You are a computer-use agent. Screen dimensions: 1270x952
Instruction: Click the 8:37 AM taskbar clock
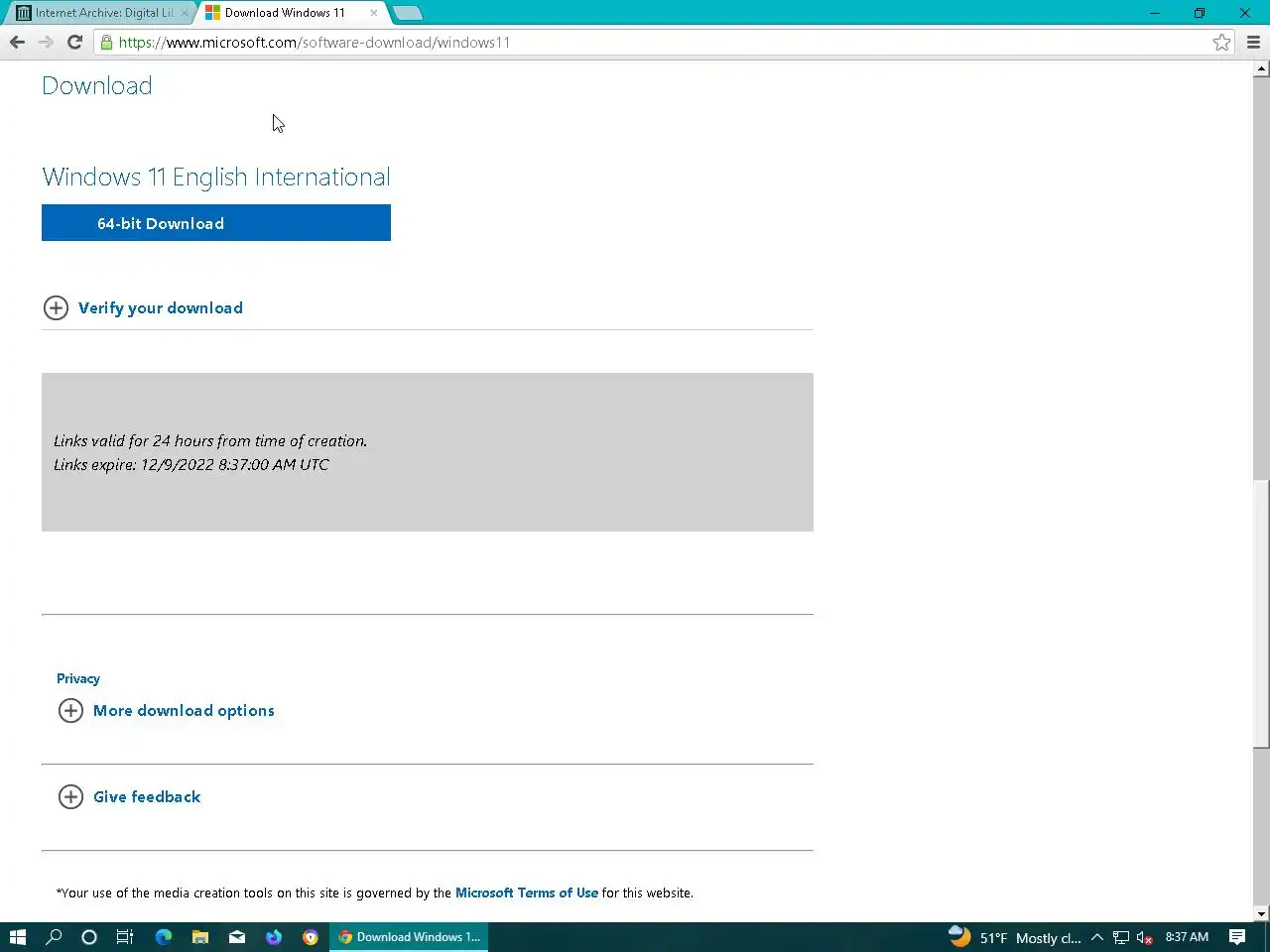click(1187, 937)
